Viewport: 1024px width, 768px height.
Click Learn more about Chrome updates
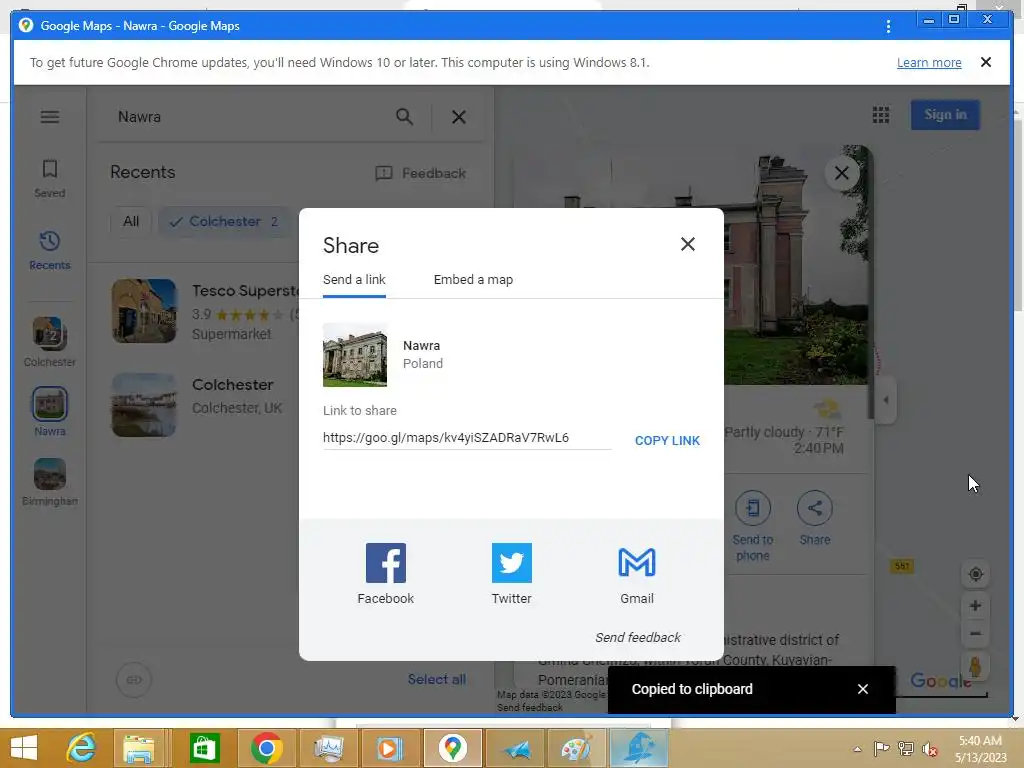point(929,63)
